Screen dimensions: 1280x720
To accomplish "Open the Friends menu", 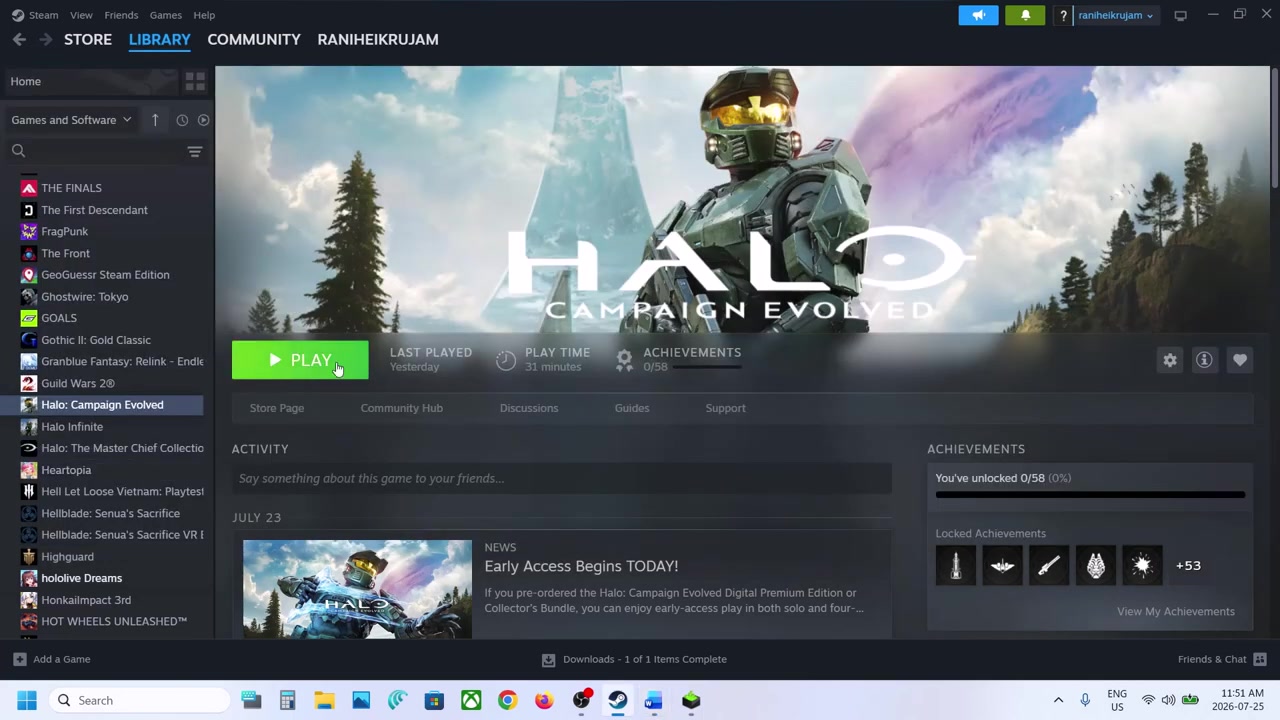I will point(121,15).
